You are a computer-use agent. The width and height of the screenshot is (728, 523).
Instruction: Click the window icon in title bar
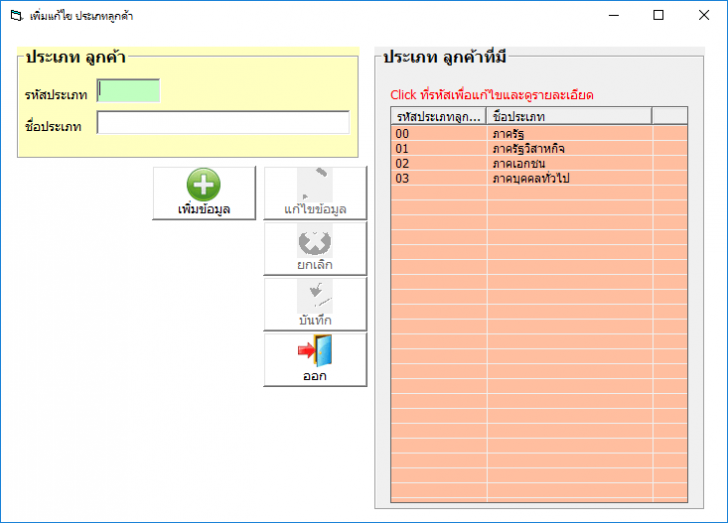(x=16, y=16)
